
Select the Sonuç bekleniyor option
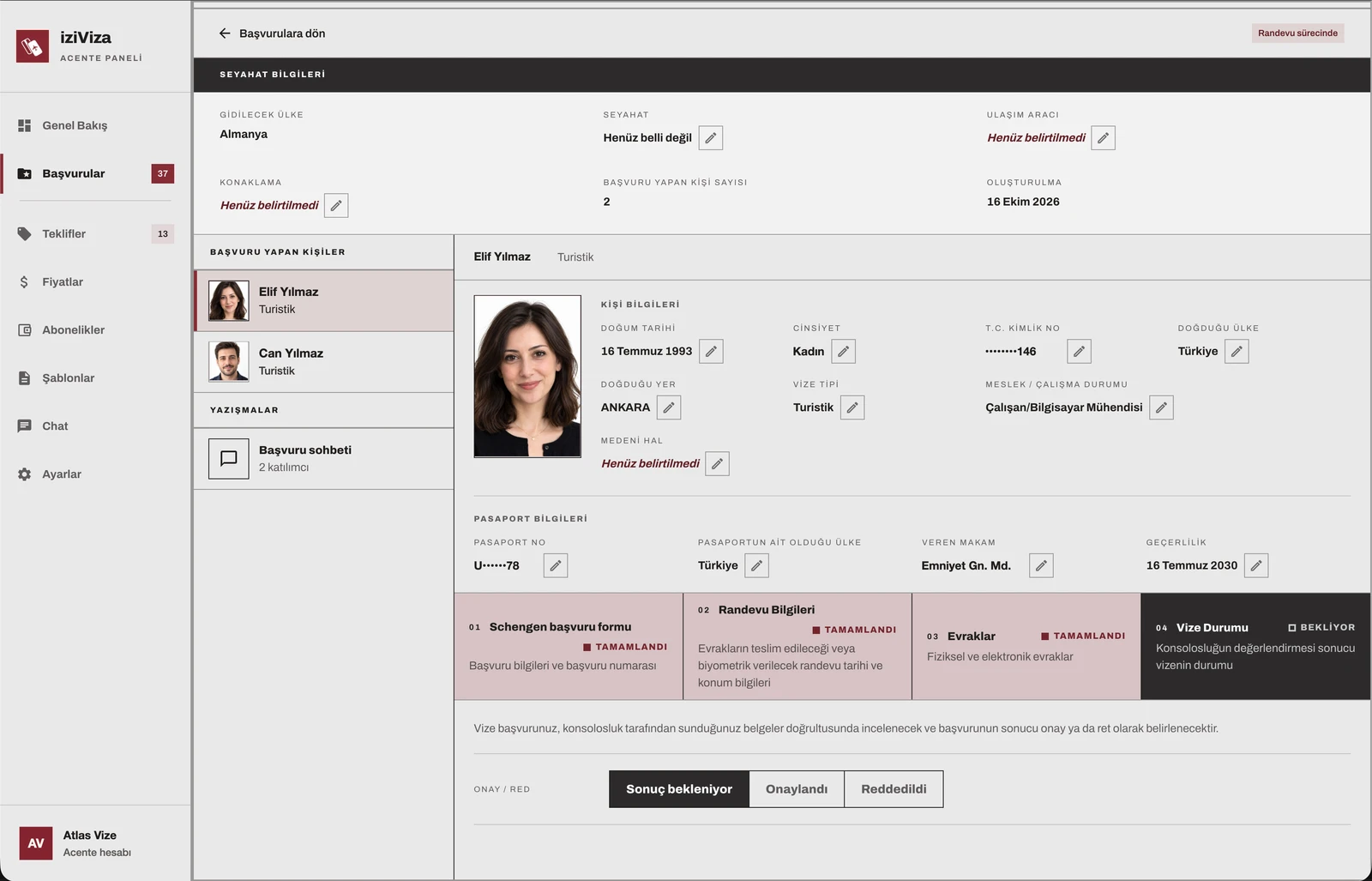[679, 789]
